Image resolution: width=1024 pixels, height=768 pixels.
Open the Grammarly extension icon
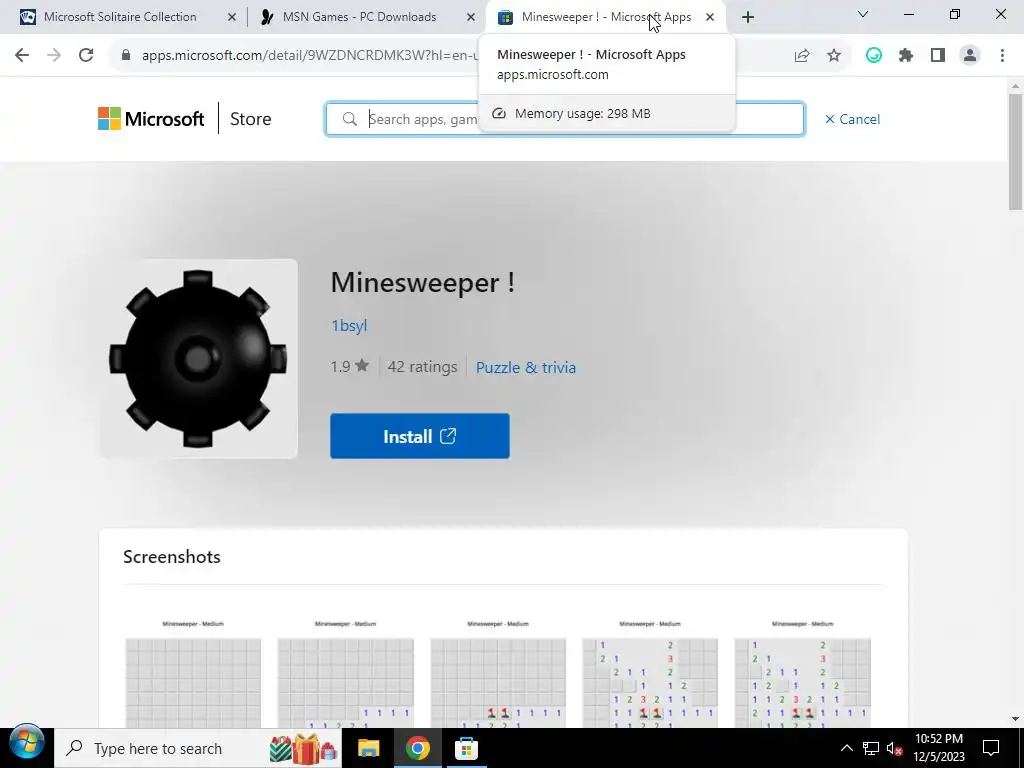point(874,56)
